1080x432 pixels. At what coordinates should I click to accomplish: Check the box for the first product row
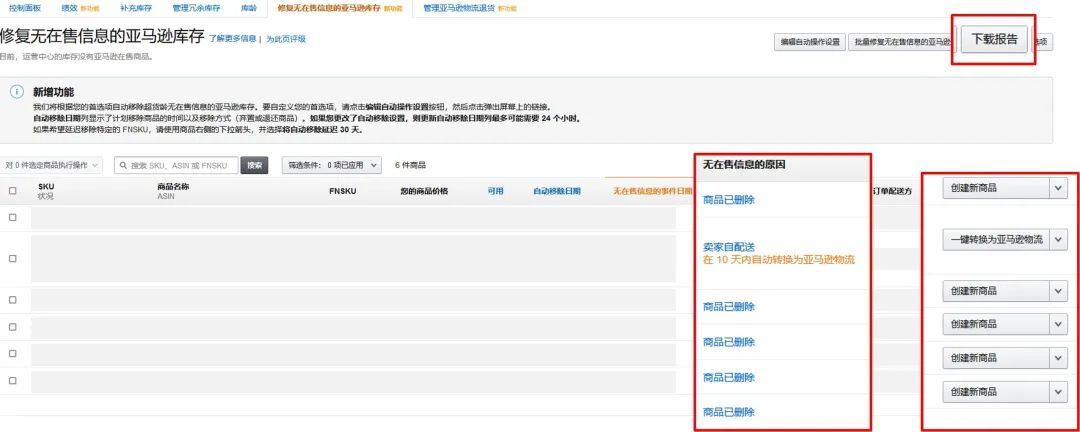[x=12, y=217]
